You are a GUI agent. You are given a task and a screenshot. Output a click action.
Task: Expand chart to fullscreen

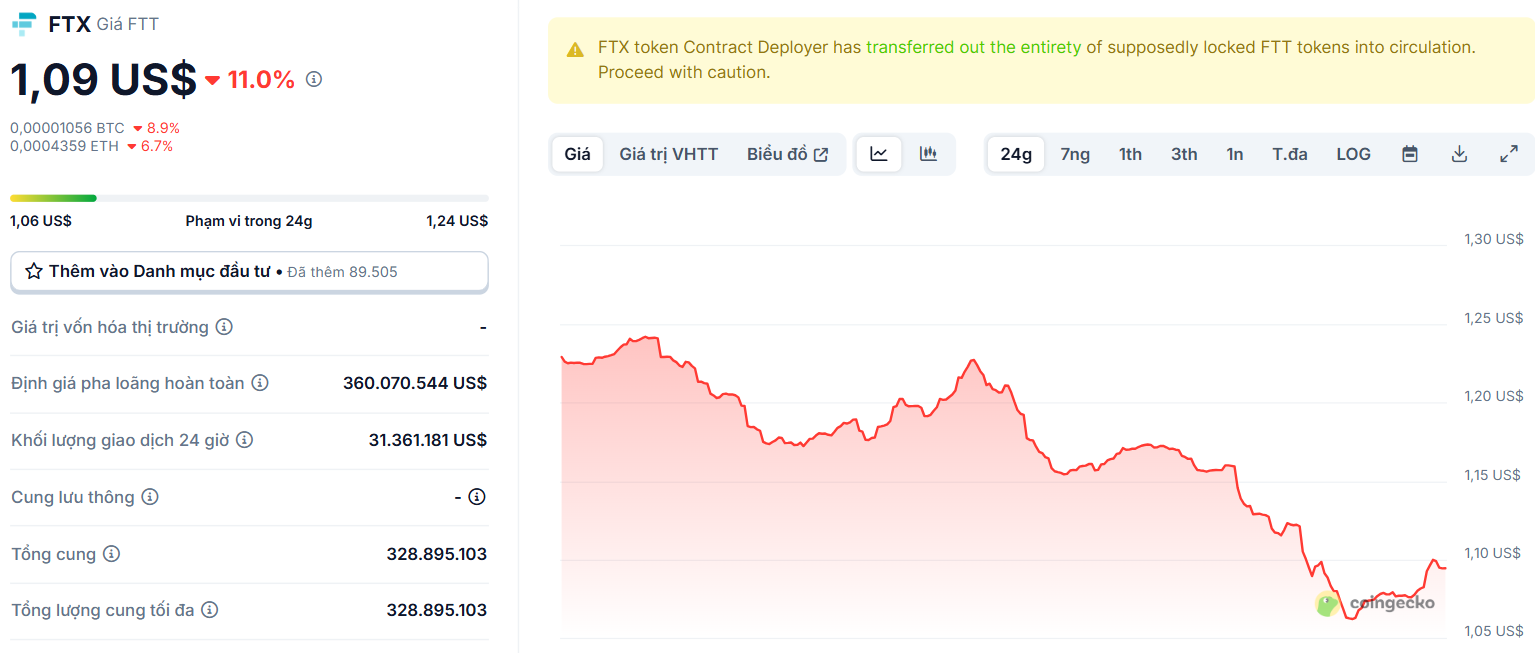pos(1509,154)
